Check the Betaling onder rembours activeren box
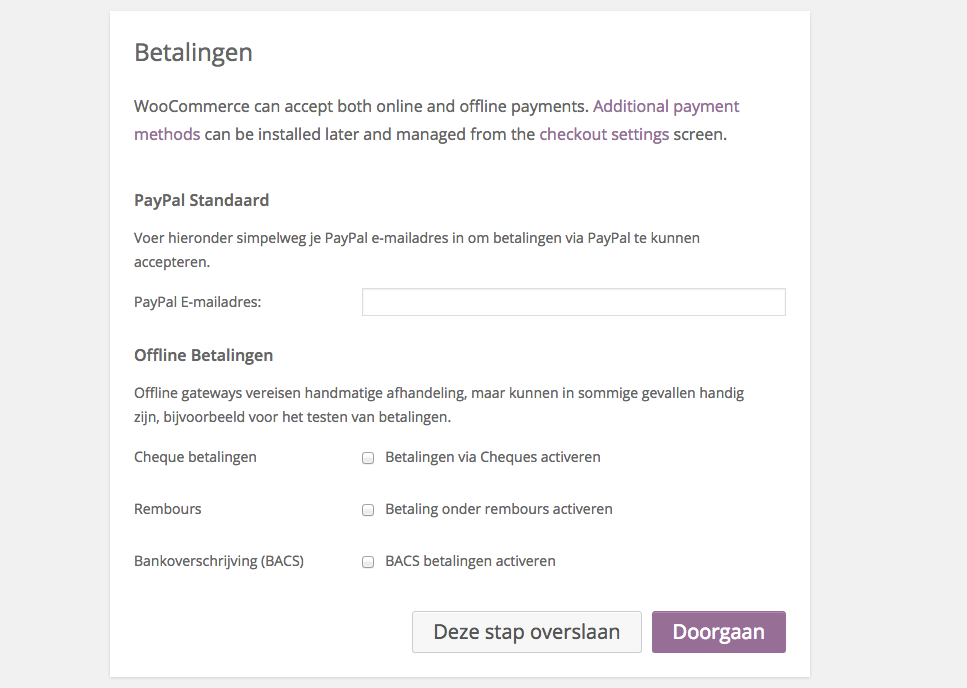This screenshot has height=688, width=967. pos(368,510)
